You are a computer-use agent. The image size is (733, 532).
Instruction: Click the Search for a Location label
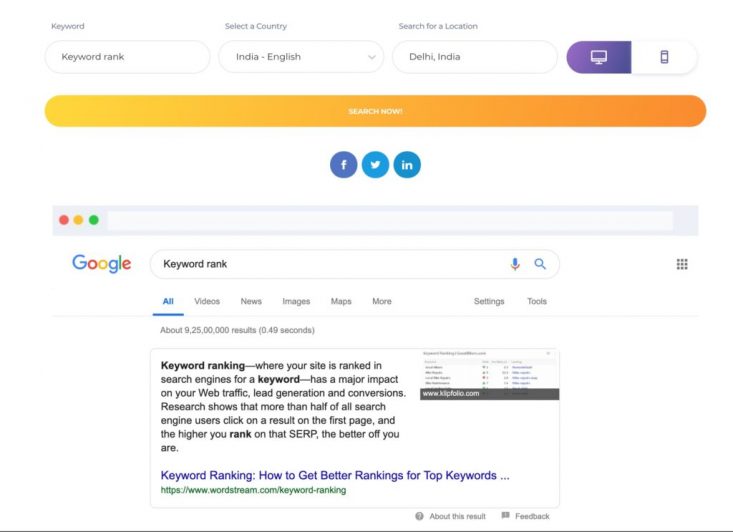438,26
